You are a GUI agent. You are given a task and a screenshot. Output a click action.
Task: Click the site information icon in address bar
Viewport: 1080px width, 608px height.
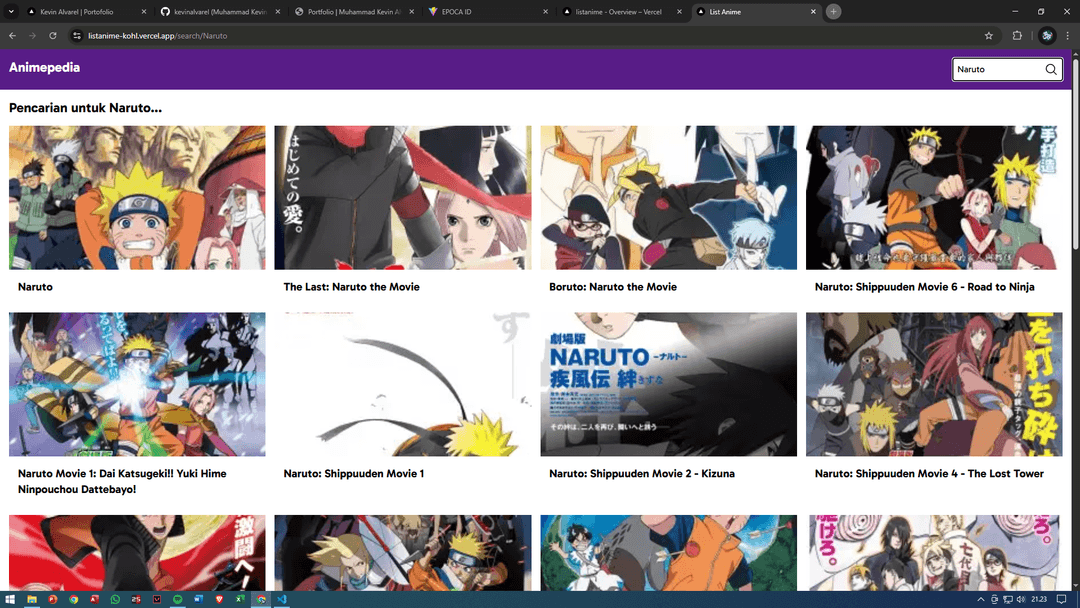tap(76, 35)
